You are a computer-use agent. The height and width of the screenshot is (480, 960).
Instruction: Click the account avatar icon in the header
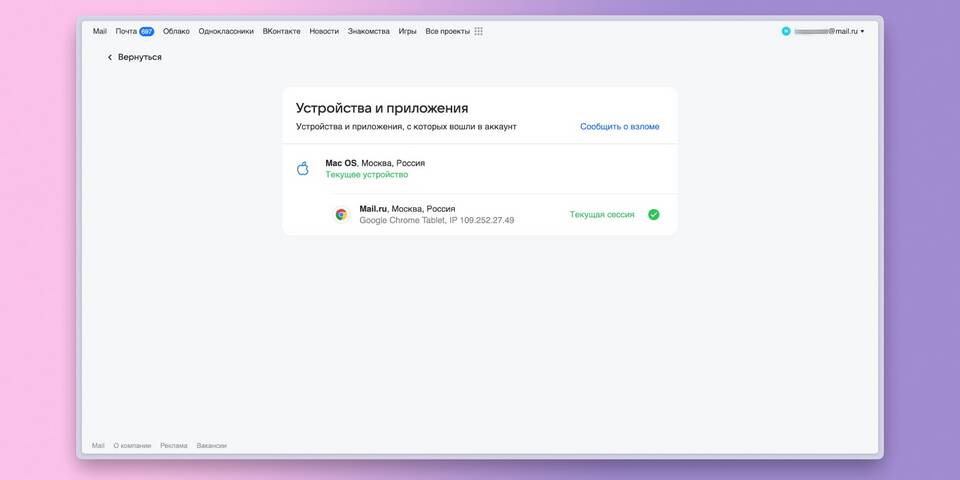point(786,31)
